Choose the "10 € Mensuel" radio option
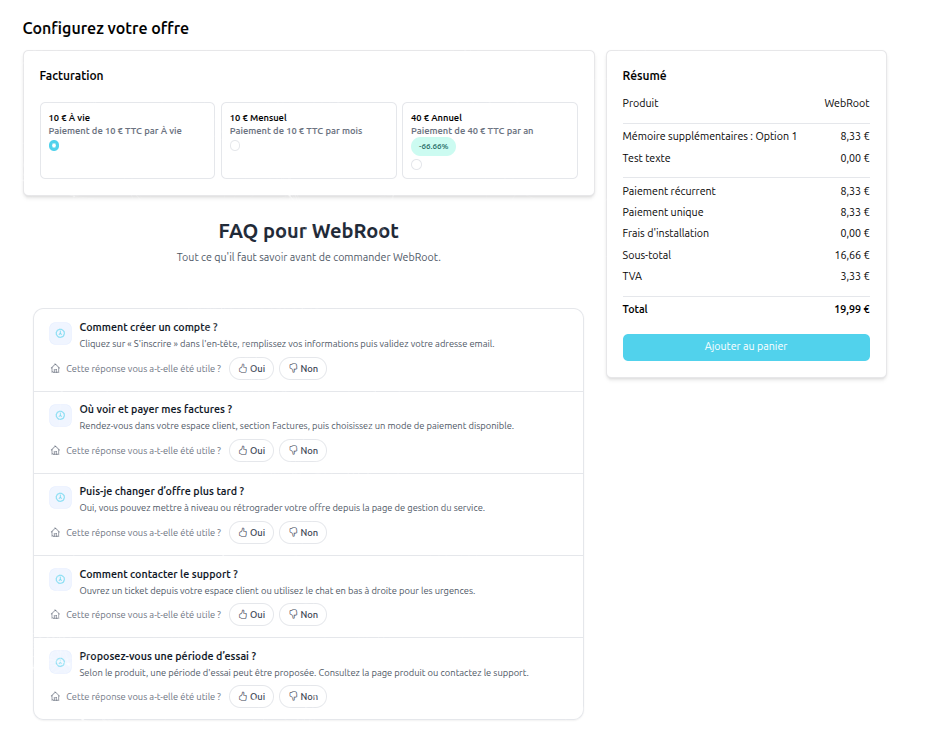The image size is (934, 745). pos(235,146)
